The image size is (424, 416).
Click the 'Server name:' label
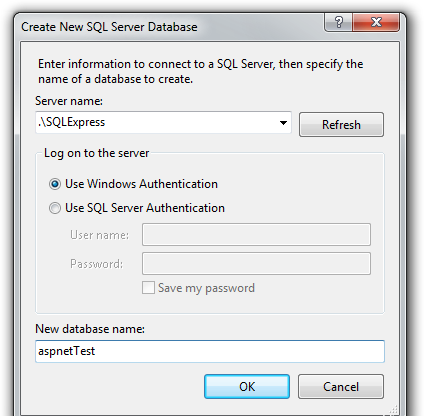[69, 101]
